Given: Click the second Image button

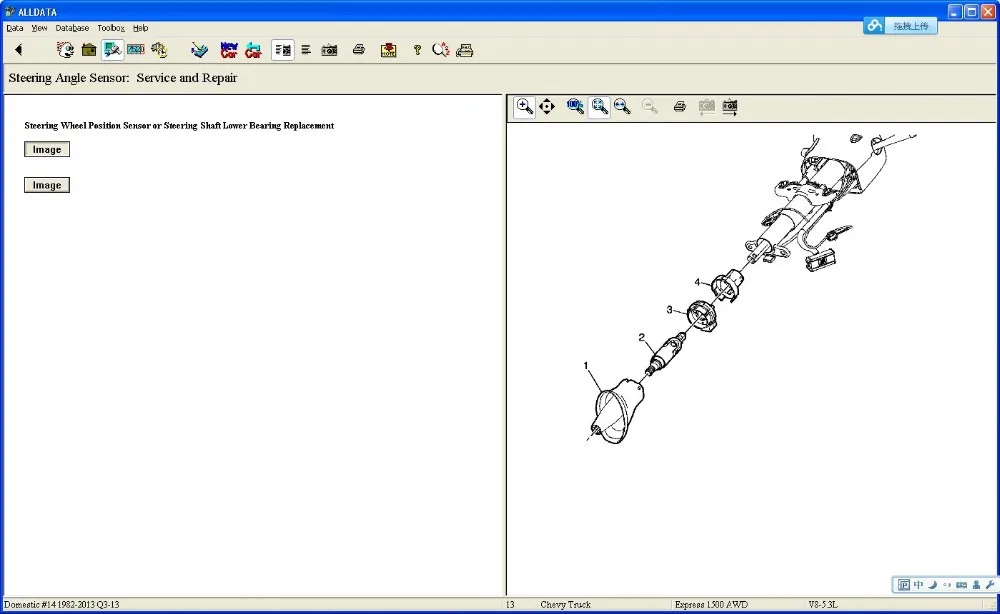Looking at the screenshot, I should [x=47, y=185].
